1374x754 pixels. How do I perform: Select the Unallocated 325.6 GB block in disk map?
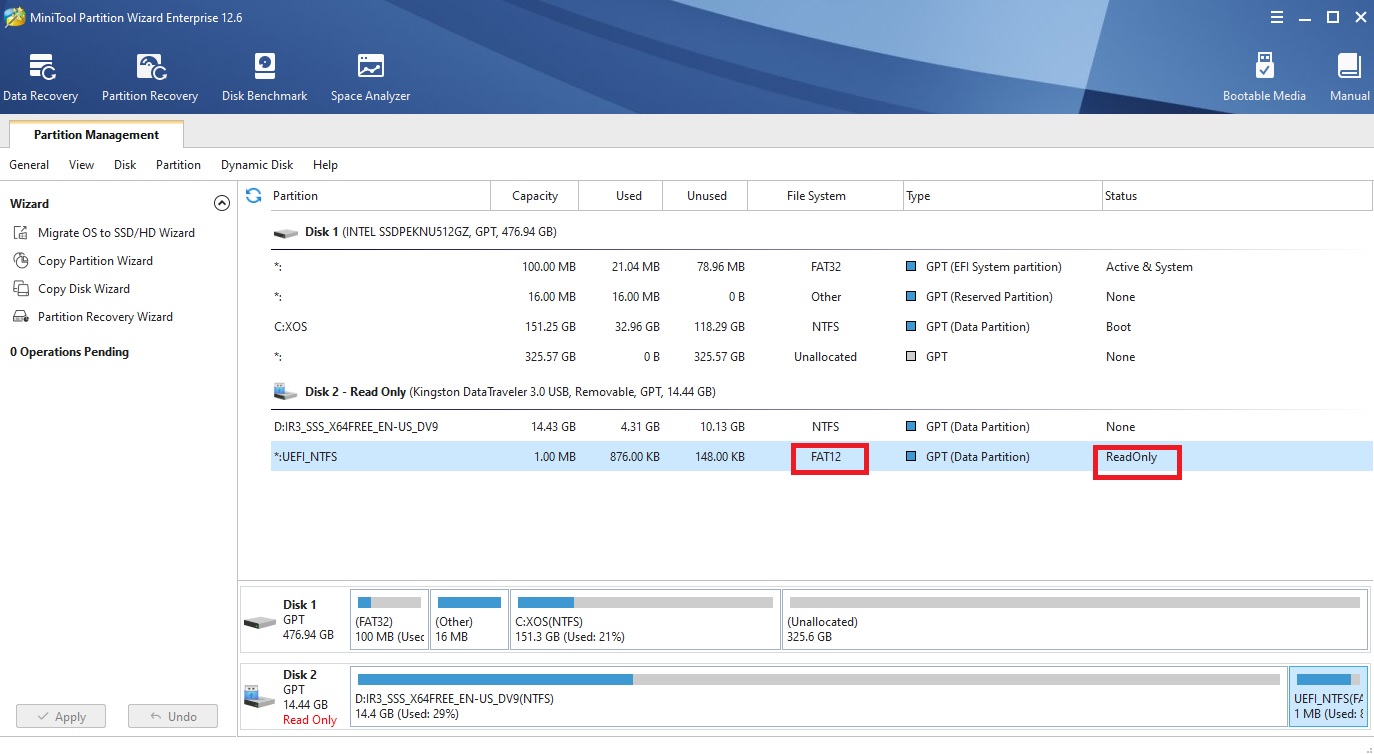pos(1074,620)
